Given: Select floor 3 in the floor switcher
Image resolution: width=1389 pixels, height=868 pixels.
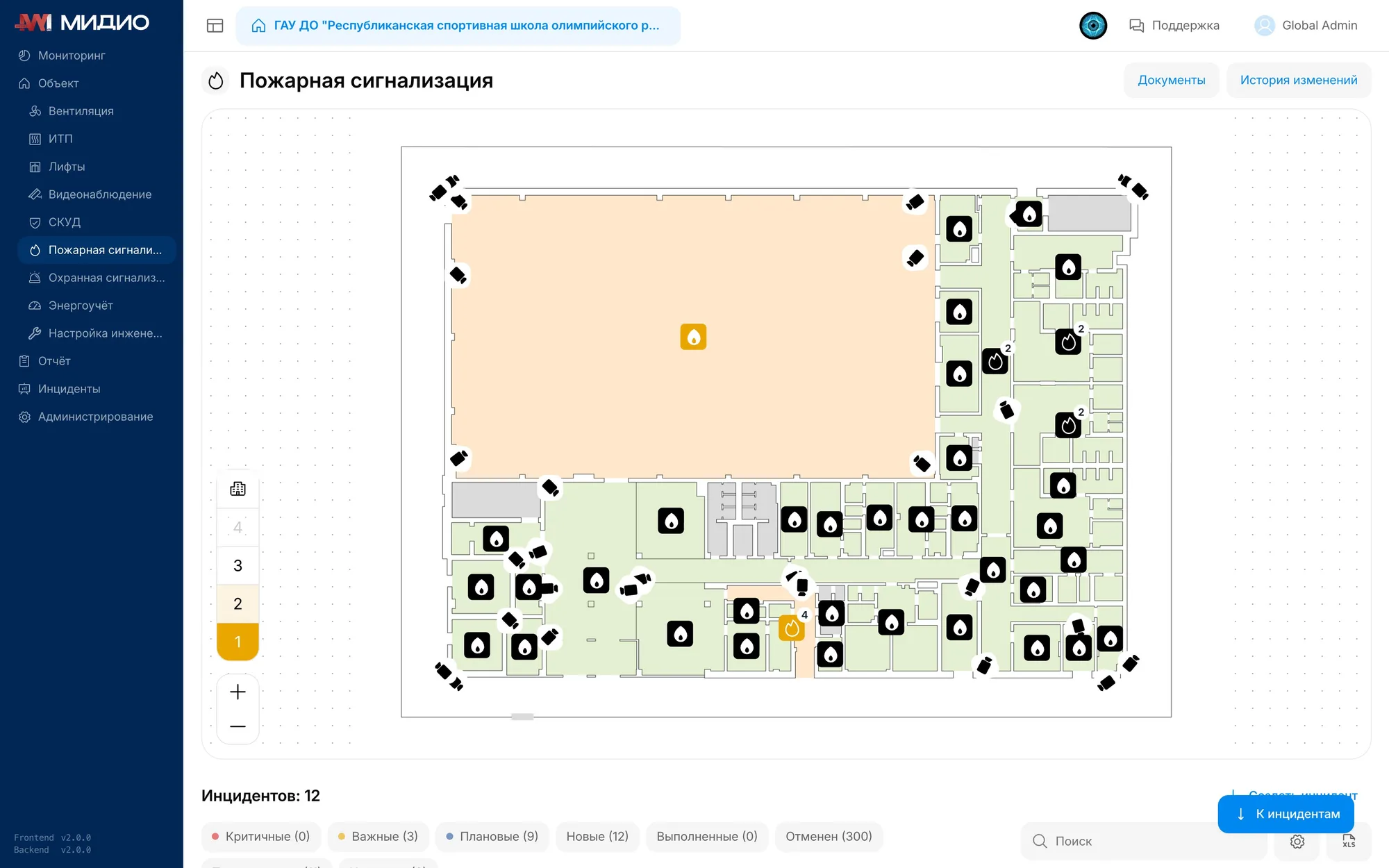Looking at the screenshot, I should tap(238, 565).
